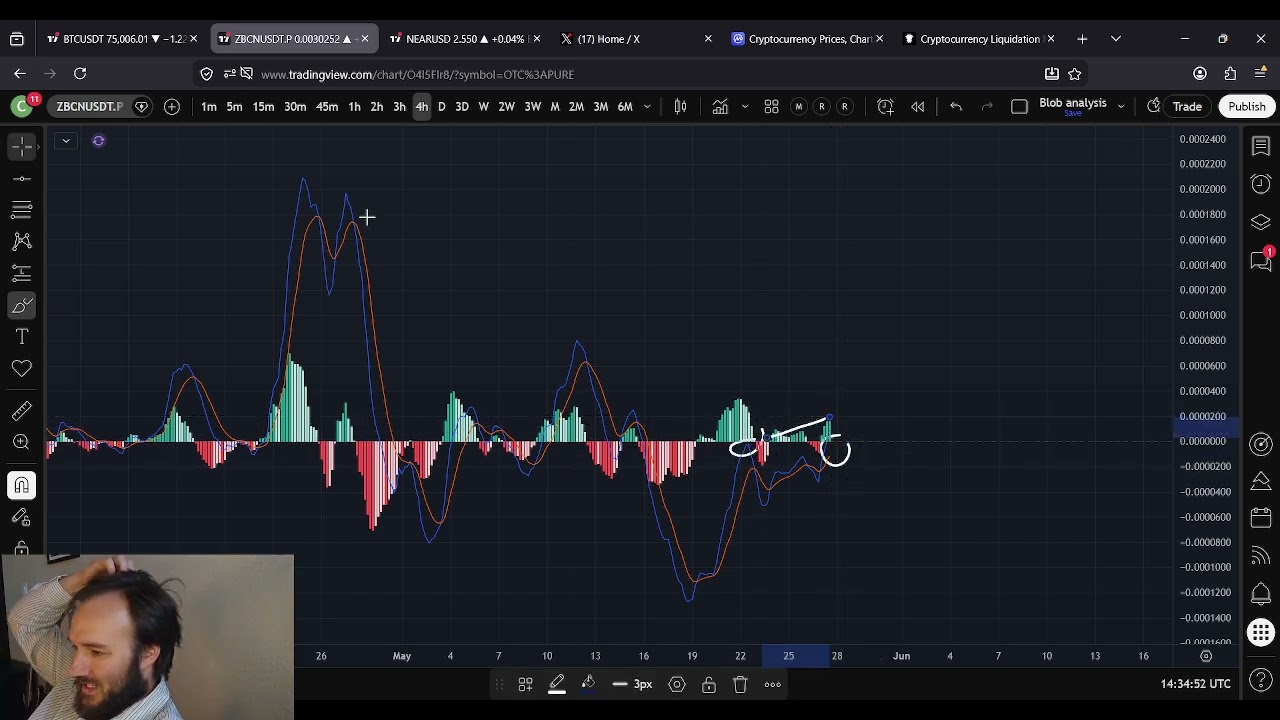Expand the indicators favorites dropdown
The image size is (1280, 720).
point(745,107)
